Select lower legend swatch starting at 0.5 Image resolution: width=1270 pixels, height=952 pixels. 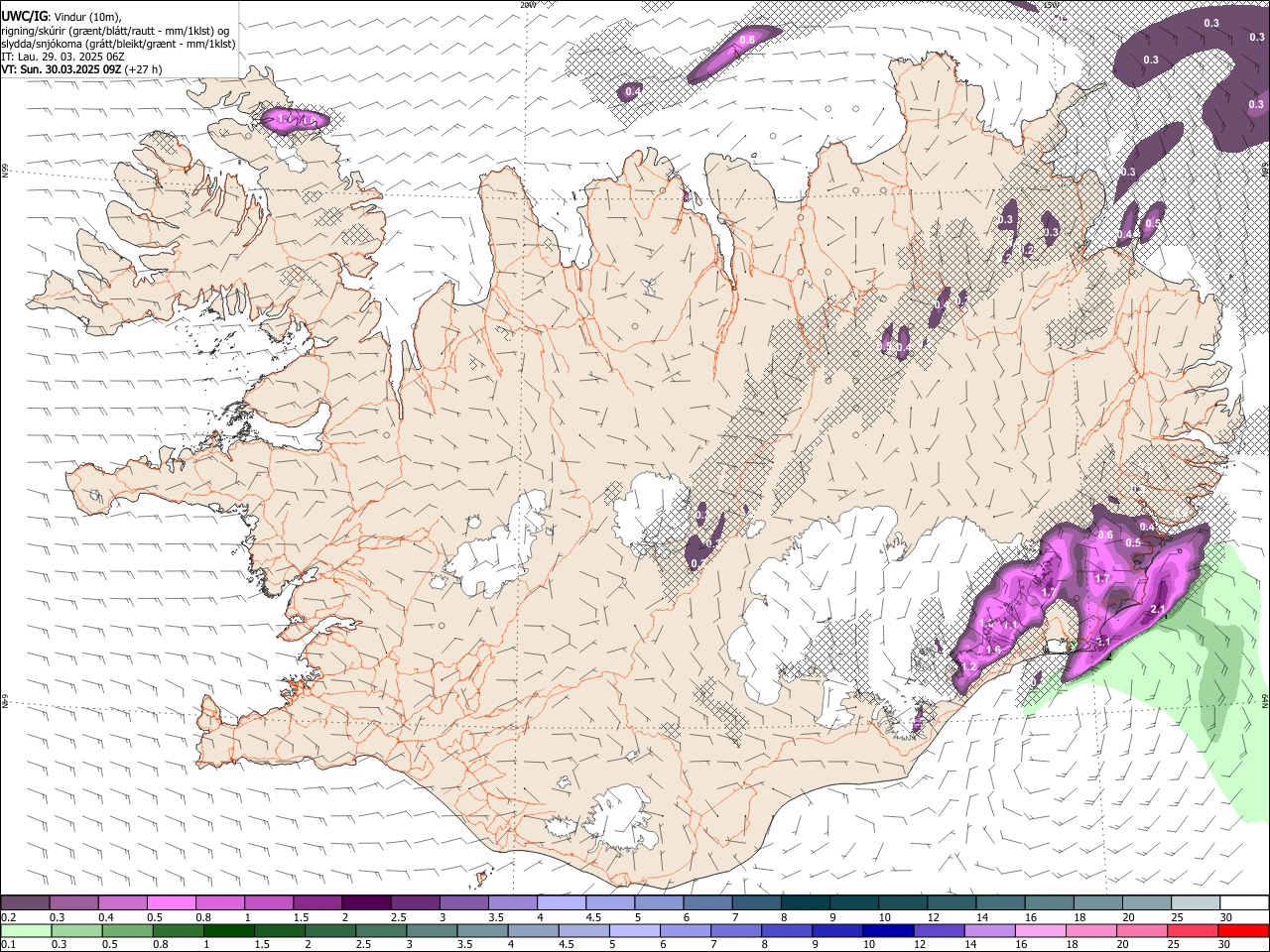[127, 930]
